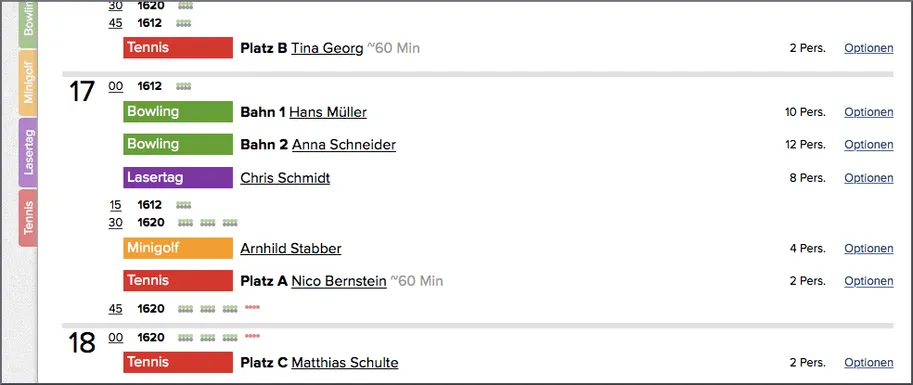Switch to the Minigolf side tab

27,83
